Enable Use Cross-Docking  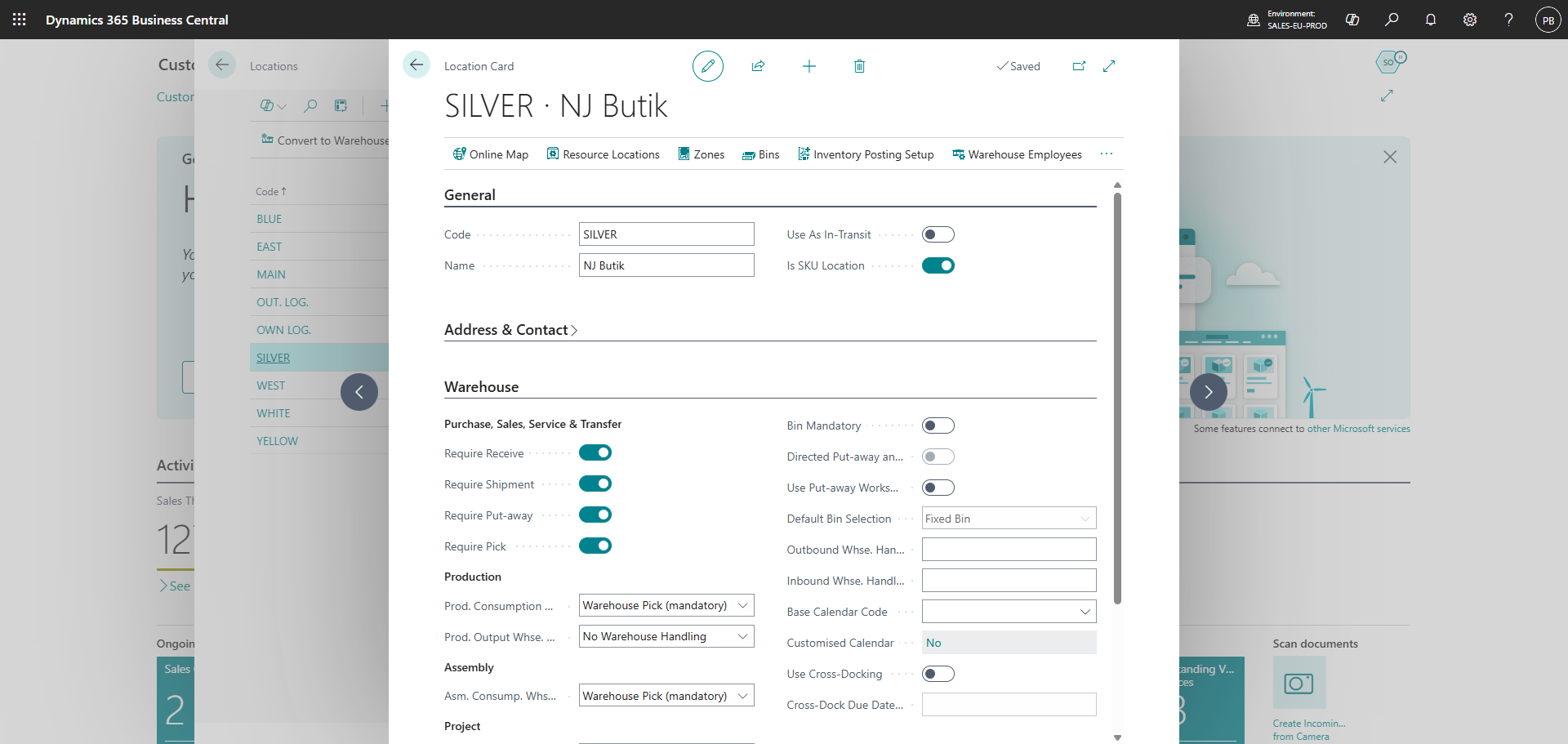pos(938,674)
